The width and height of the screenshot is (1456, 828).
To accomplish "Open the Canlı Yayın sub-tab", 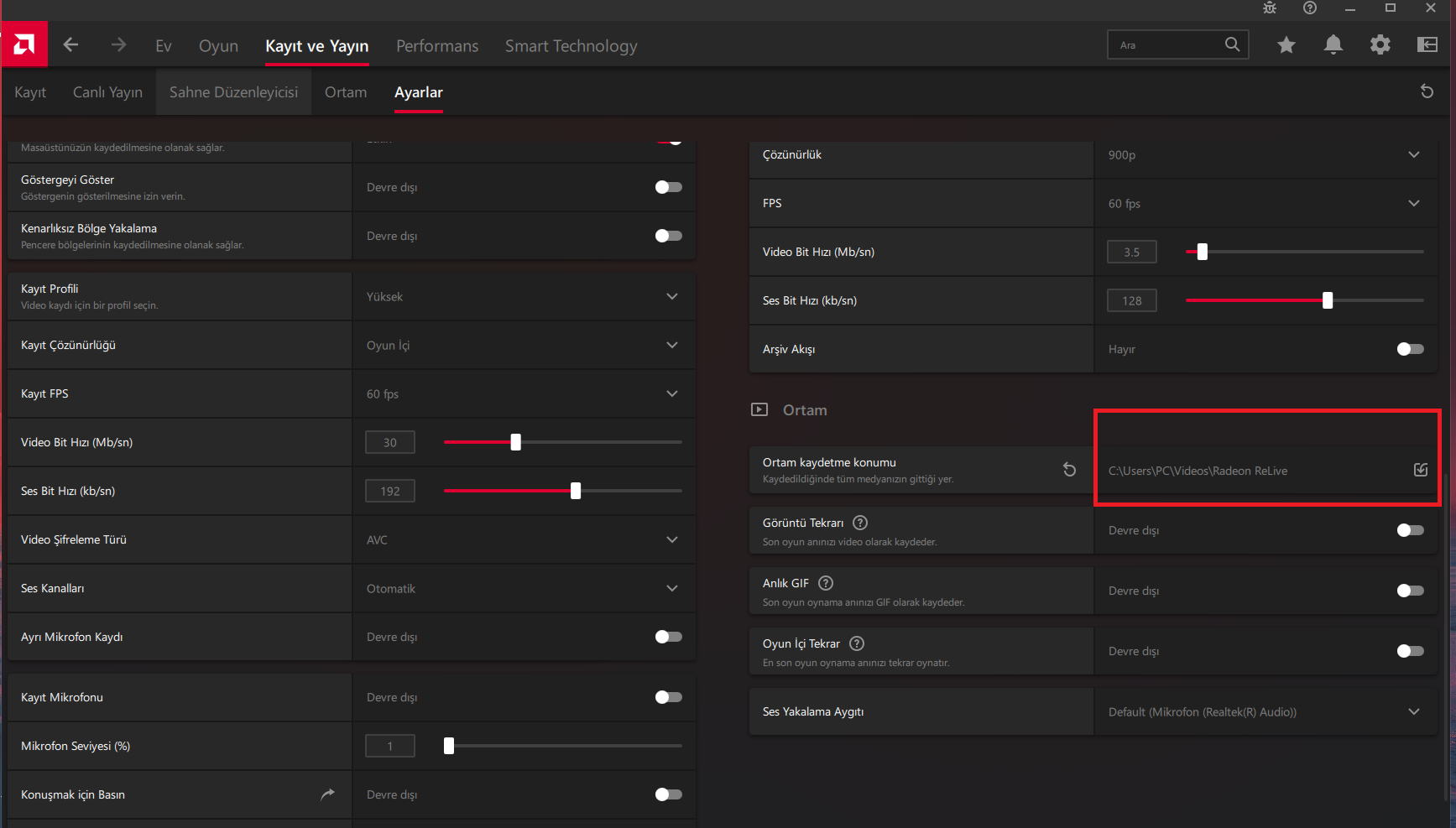I will (x=107, y=92).
